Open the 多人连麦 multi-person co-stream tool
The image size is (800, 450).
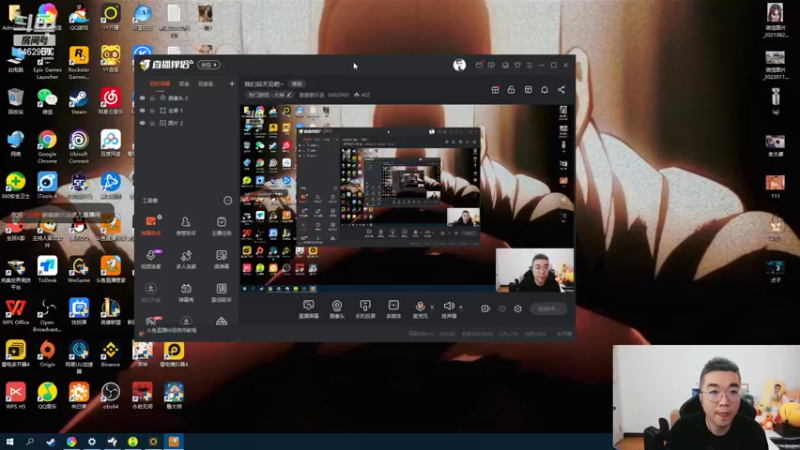(x=186, y=259)
